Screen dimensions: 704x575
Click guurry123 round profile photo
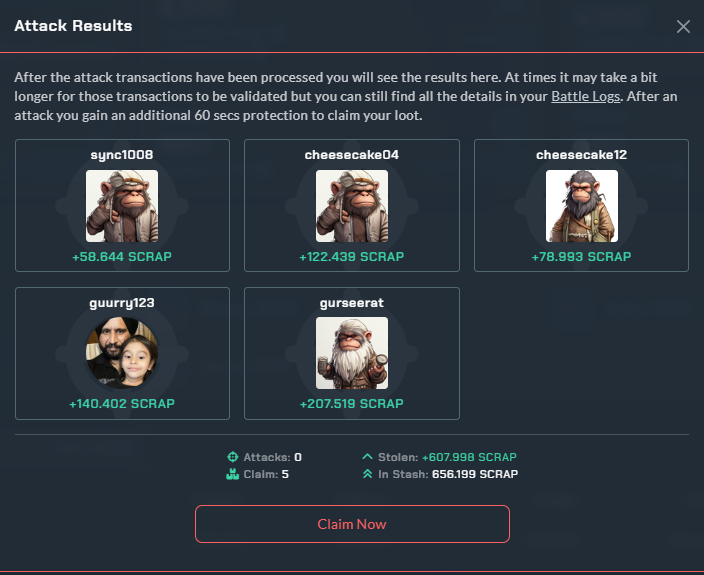point(122,353)
